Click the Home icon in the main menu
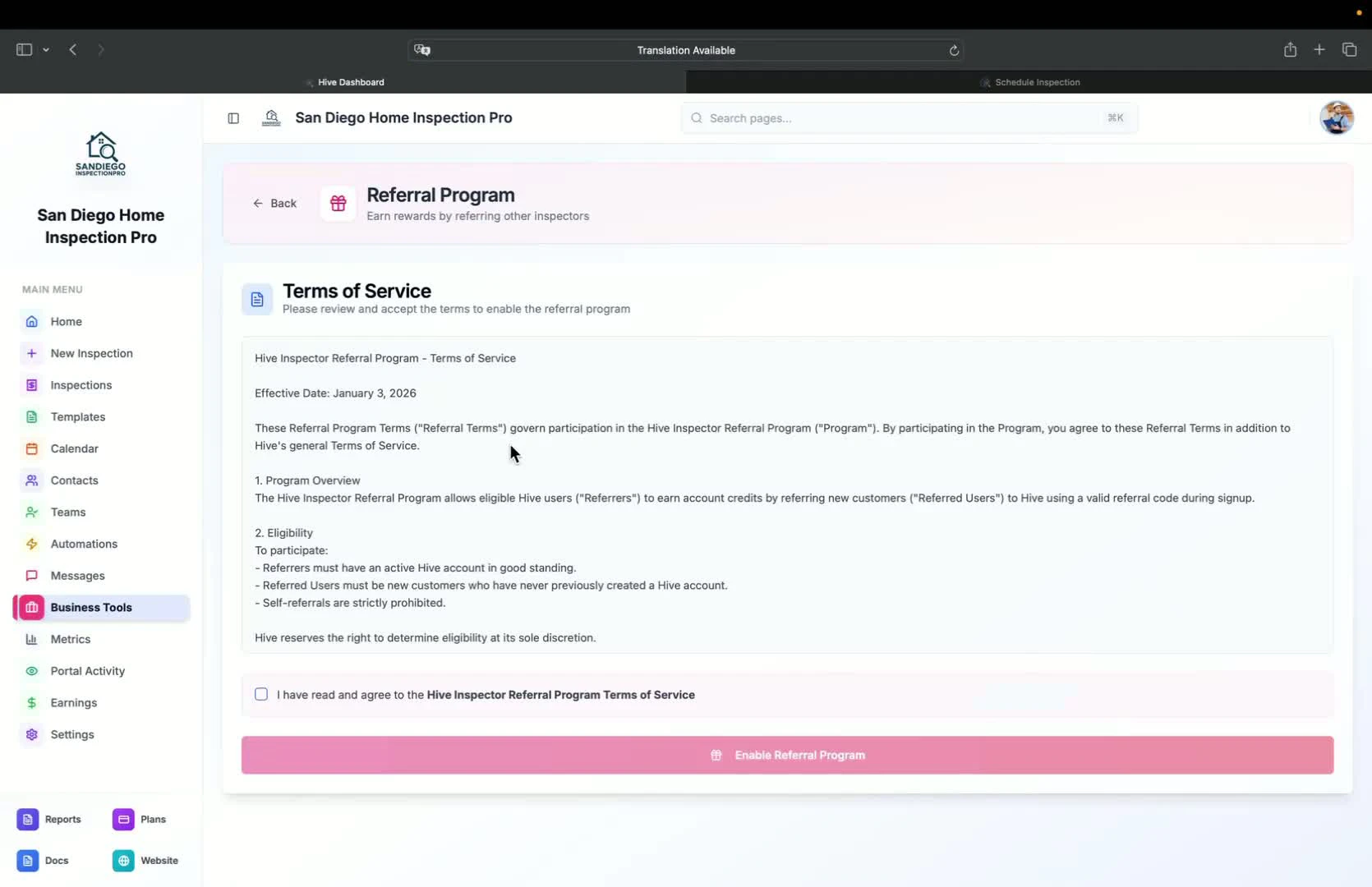The height and width of the screenshot is (887, 1372). (31, 321)
